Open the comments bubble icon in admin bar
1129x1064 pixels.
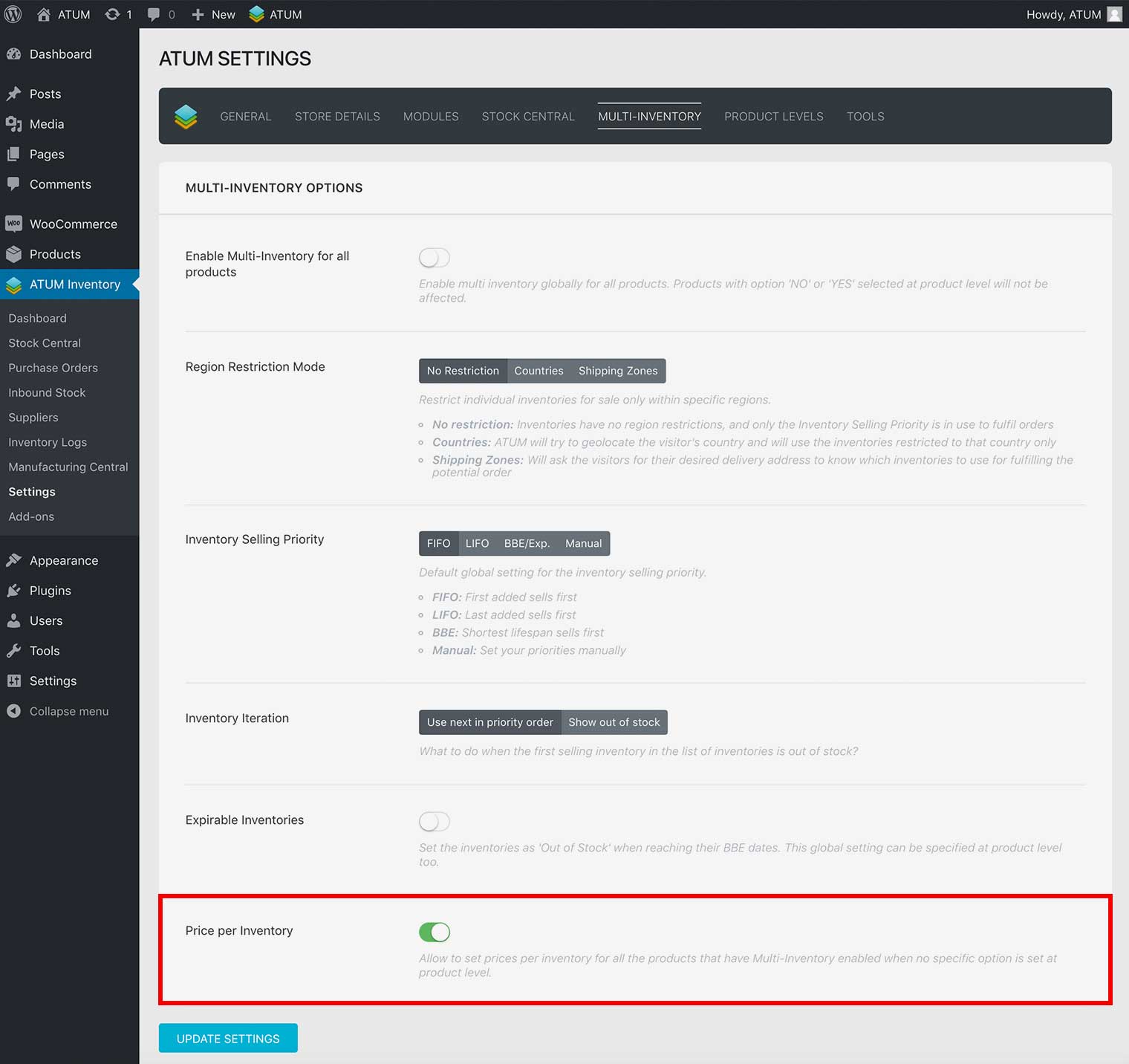(154, 14)
